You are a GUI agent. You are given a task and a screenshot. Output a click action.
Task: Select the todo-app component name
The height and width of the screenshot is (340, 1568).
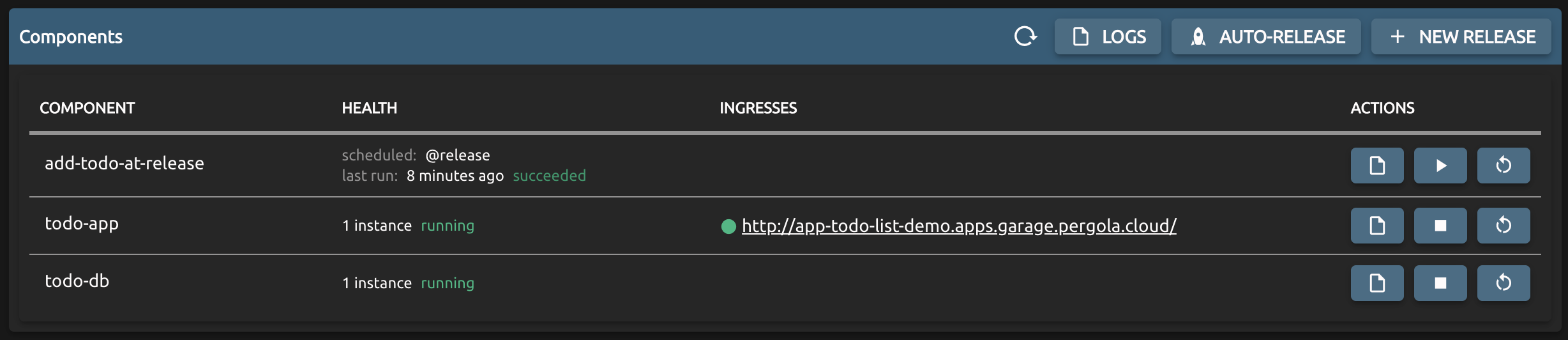[82, 224]
